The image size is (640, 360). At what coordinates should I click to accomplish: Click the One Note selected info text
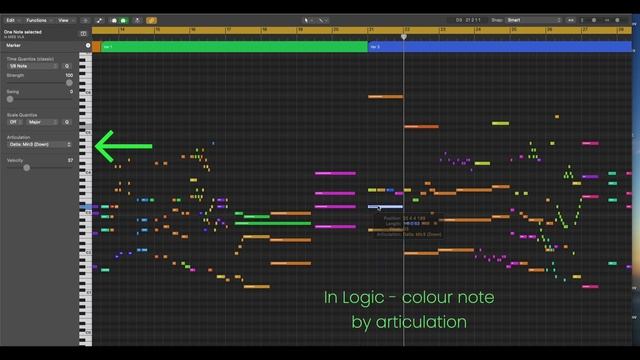click(x=23, y=32)
